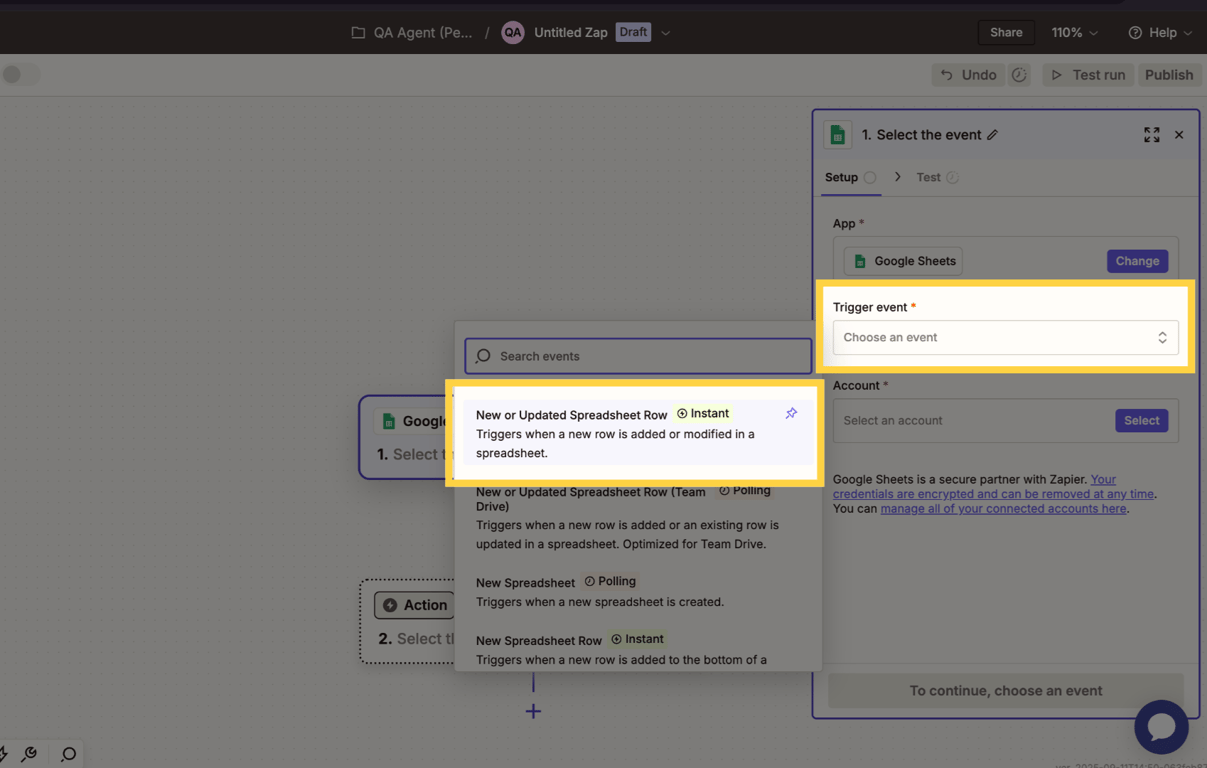Click the magnifier icon in Search events

point(484,356)
